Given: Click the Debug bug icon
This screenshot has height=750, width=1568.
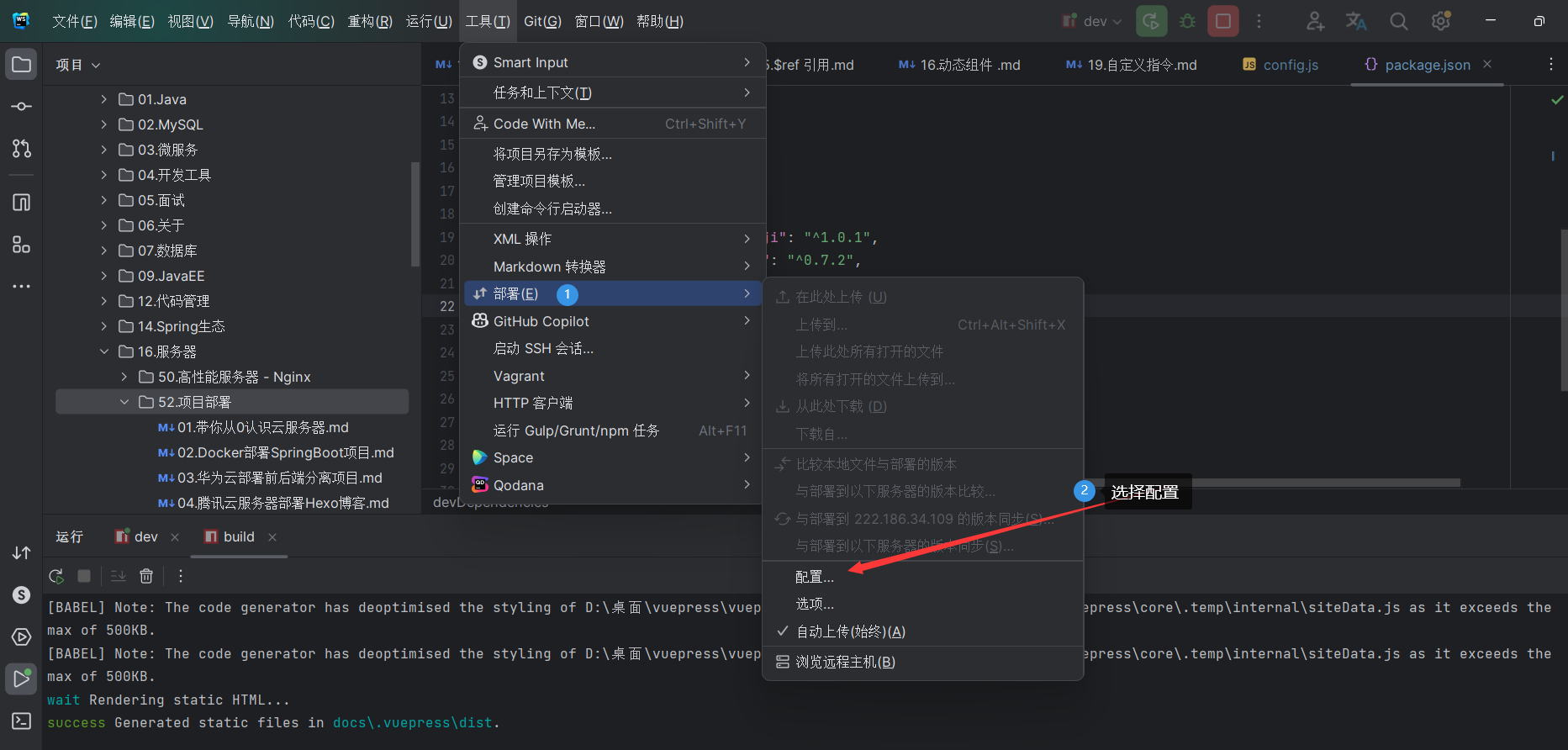Looking at the screenshot, I should (x=1187, y=21).
